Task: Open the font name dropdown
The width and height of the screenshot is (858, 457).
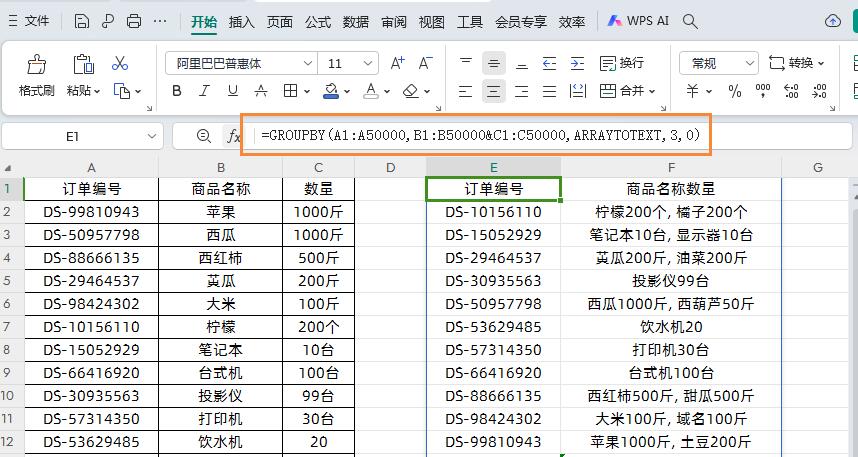Action: [x=307, y=63]
